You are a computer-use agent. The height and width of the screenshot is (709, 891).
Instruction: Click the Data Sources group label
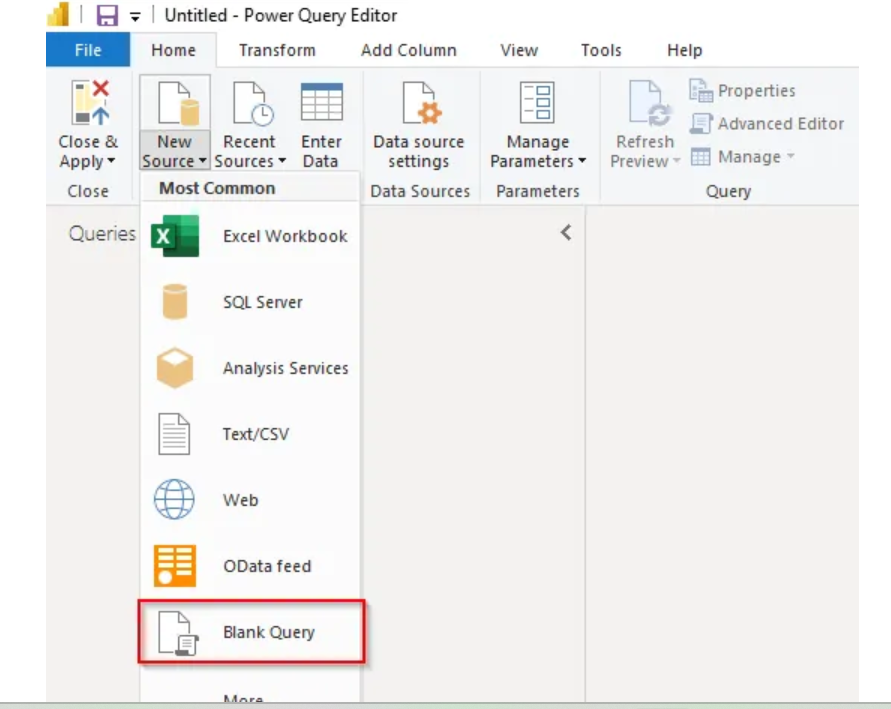click(420, 191)
